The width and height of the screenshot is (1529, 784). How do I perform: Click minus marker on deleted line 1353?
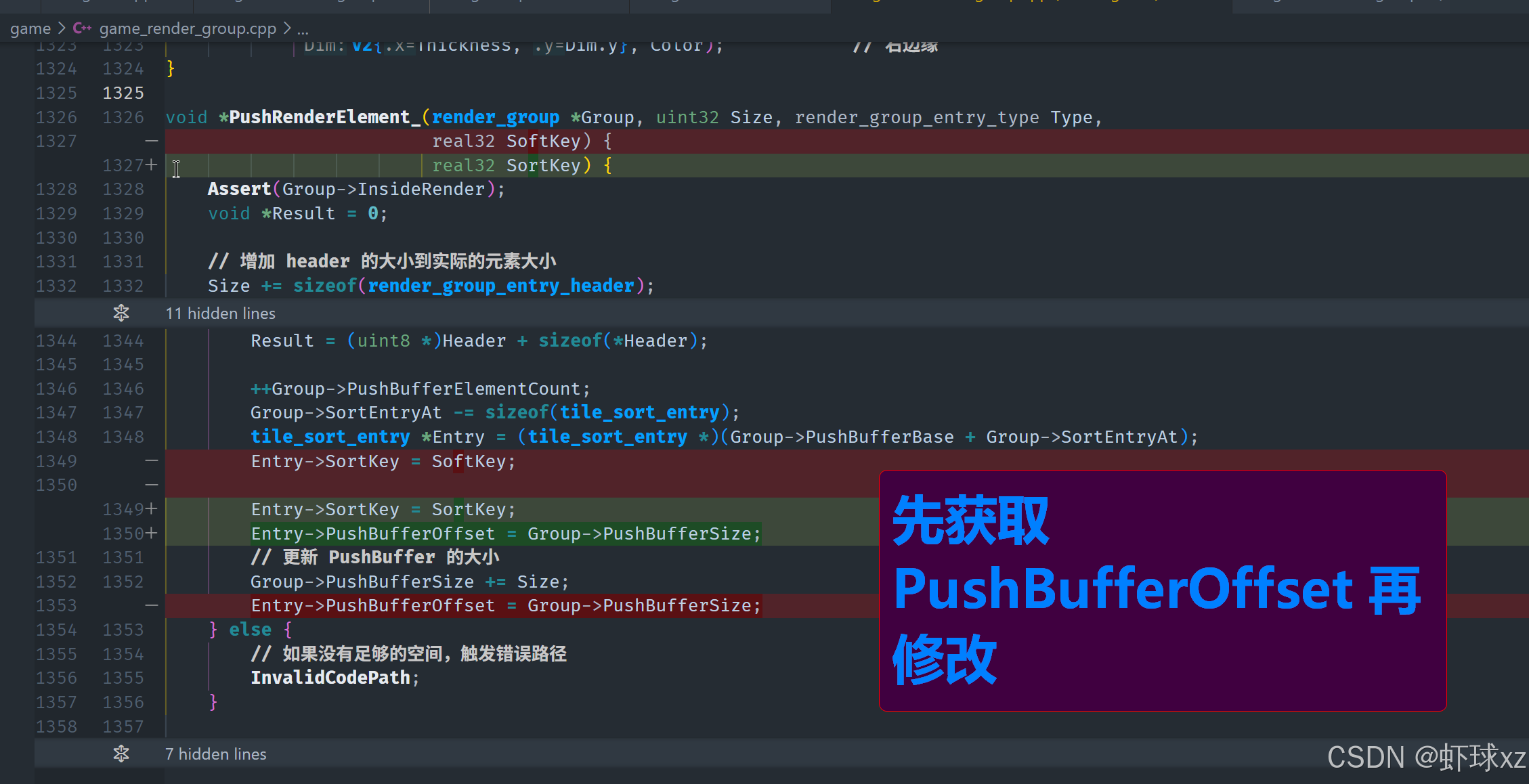151,605
